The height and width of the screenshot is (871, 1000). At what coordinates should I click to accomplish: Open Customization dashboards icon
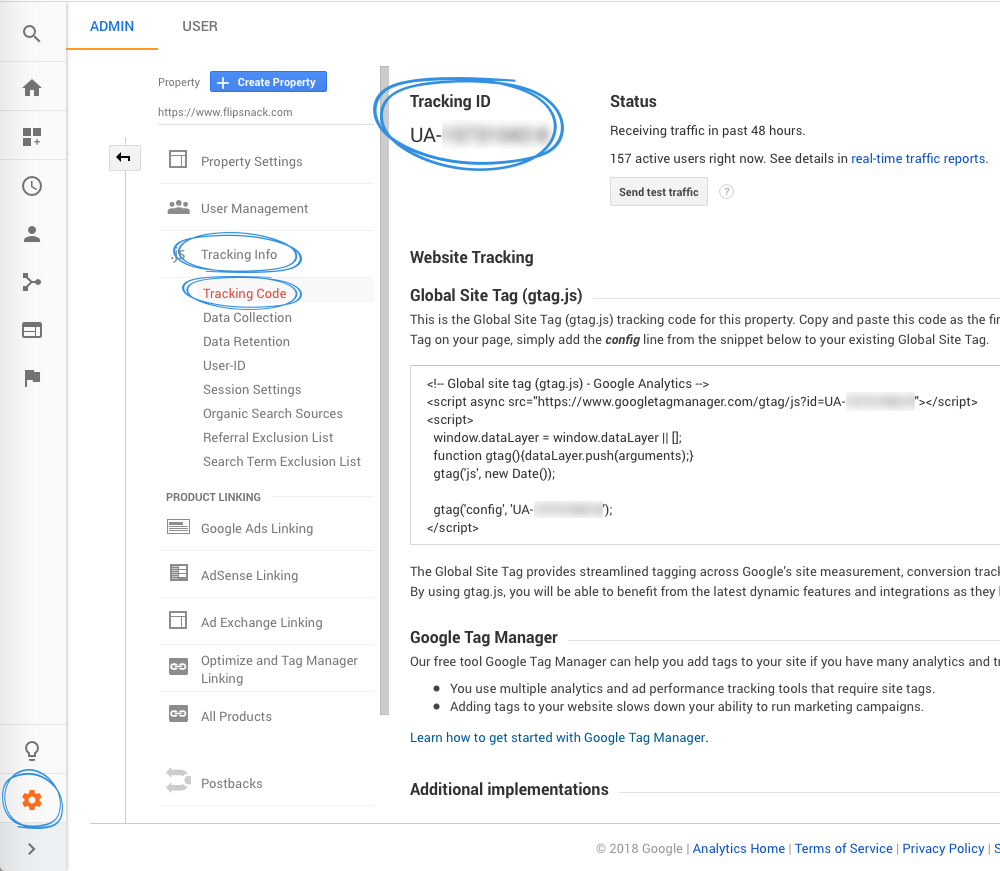tap(32, 136)
